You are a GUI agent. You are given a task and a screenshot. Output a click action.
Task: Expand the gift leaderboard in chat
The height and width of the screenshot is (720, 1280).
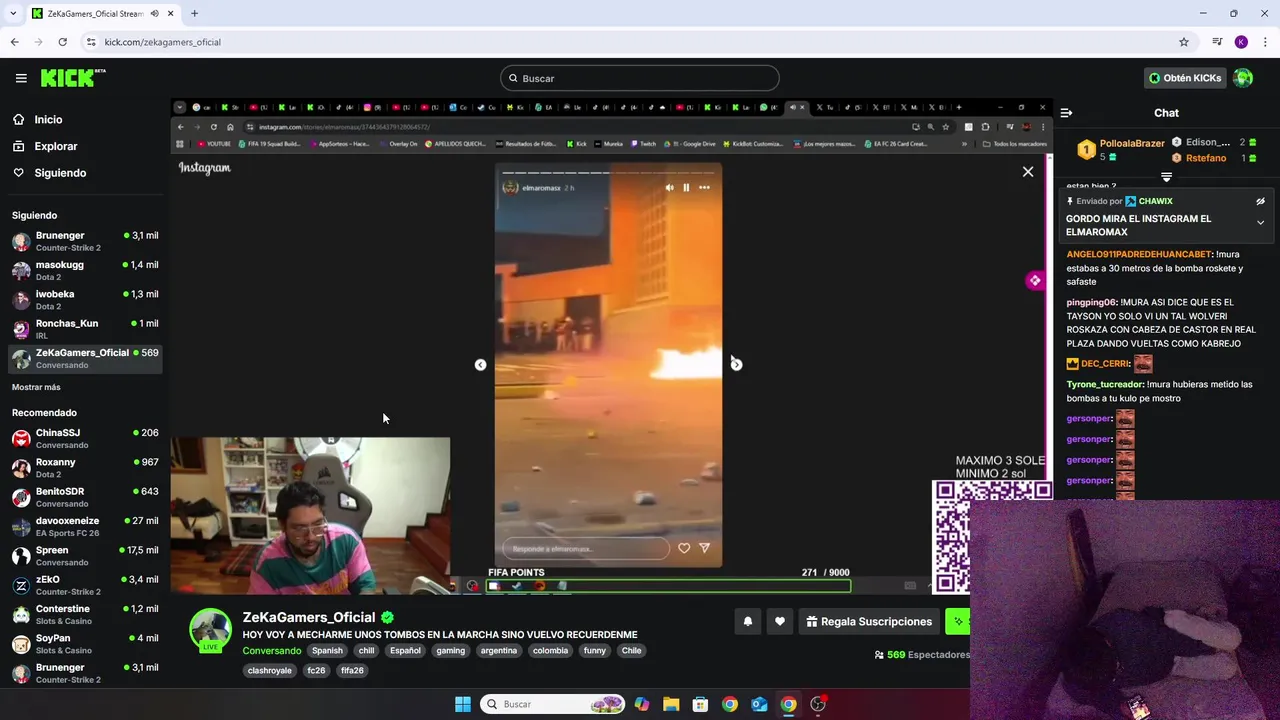[1166, 177]
